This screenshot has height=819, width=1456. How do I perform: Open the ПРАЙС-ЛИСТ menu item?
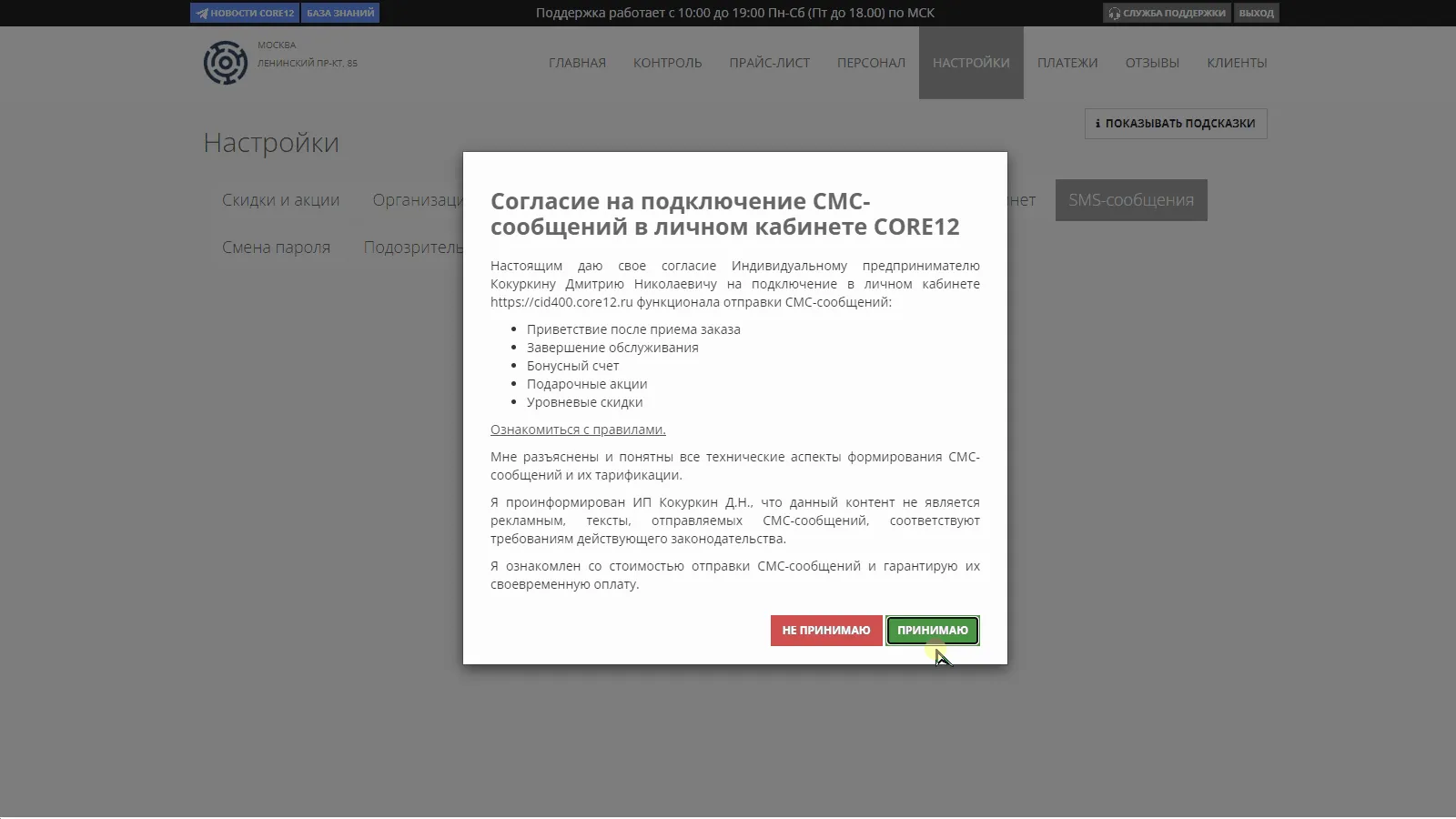[770, 63]
